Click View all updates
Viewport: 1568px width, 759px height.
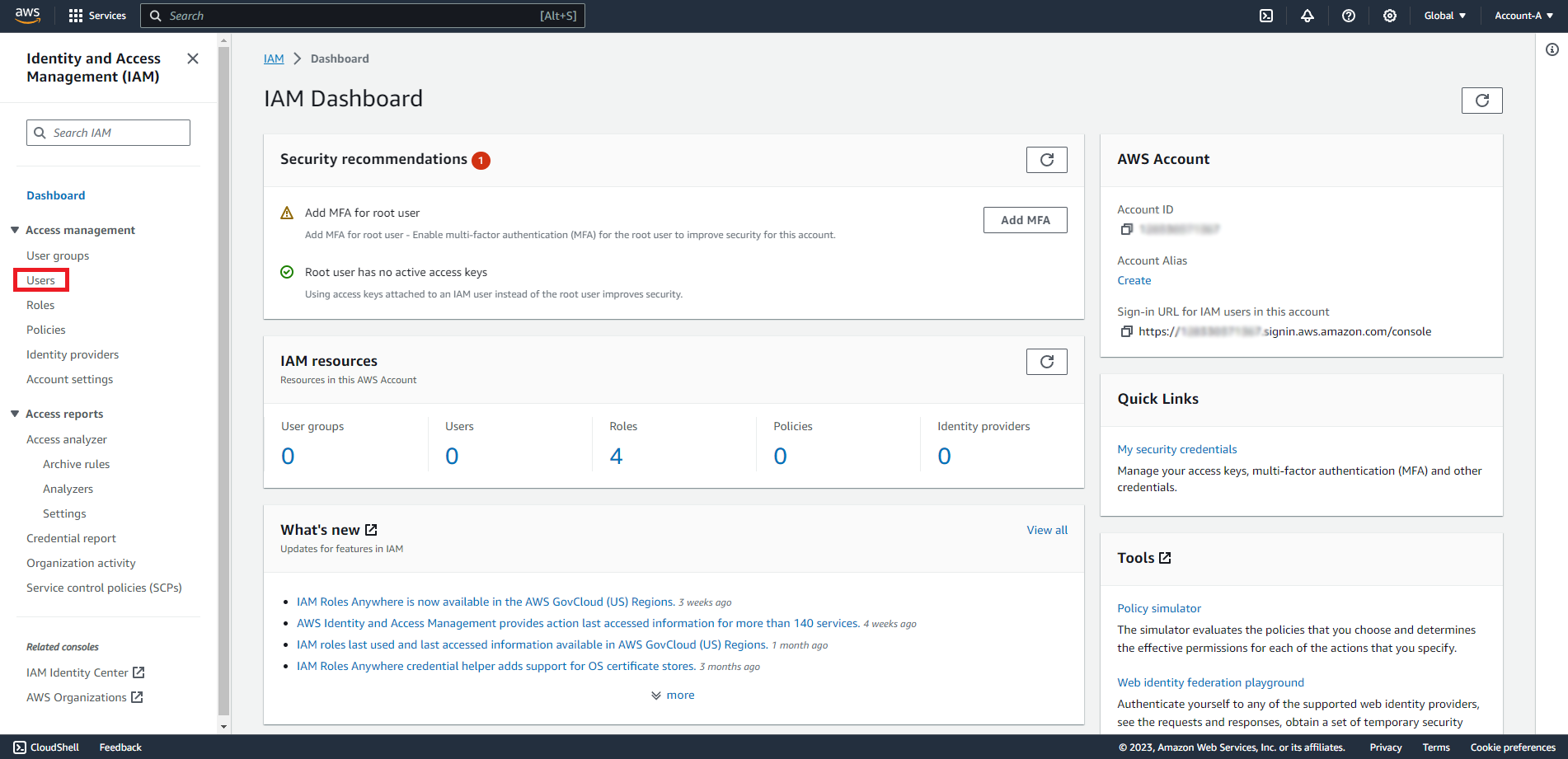(x=1047, y=530)
